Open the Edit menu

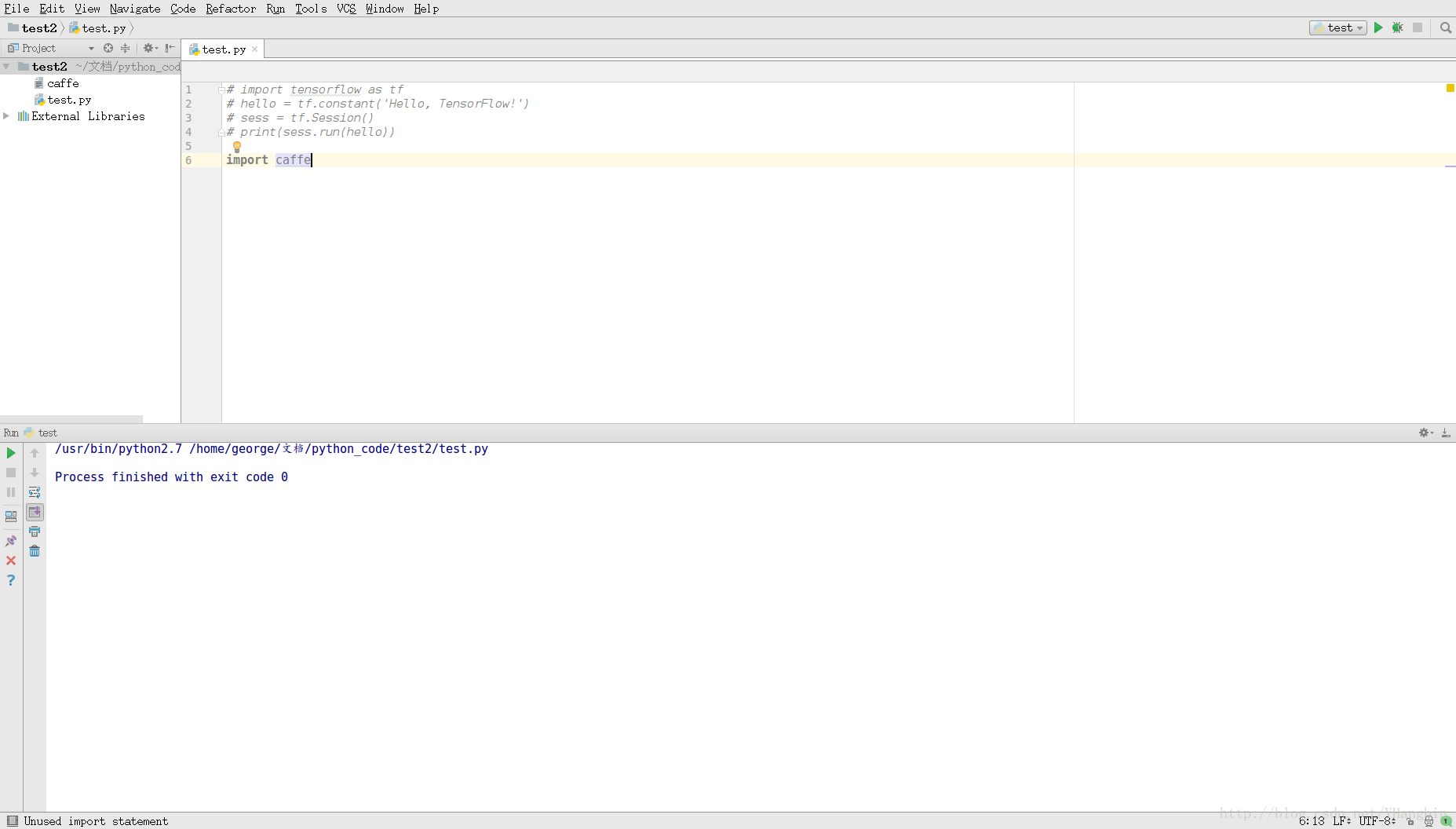[52, 9]
